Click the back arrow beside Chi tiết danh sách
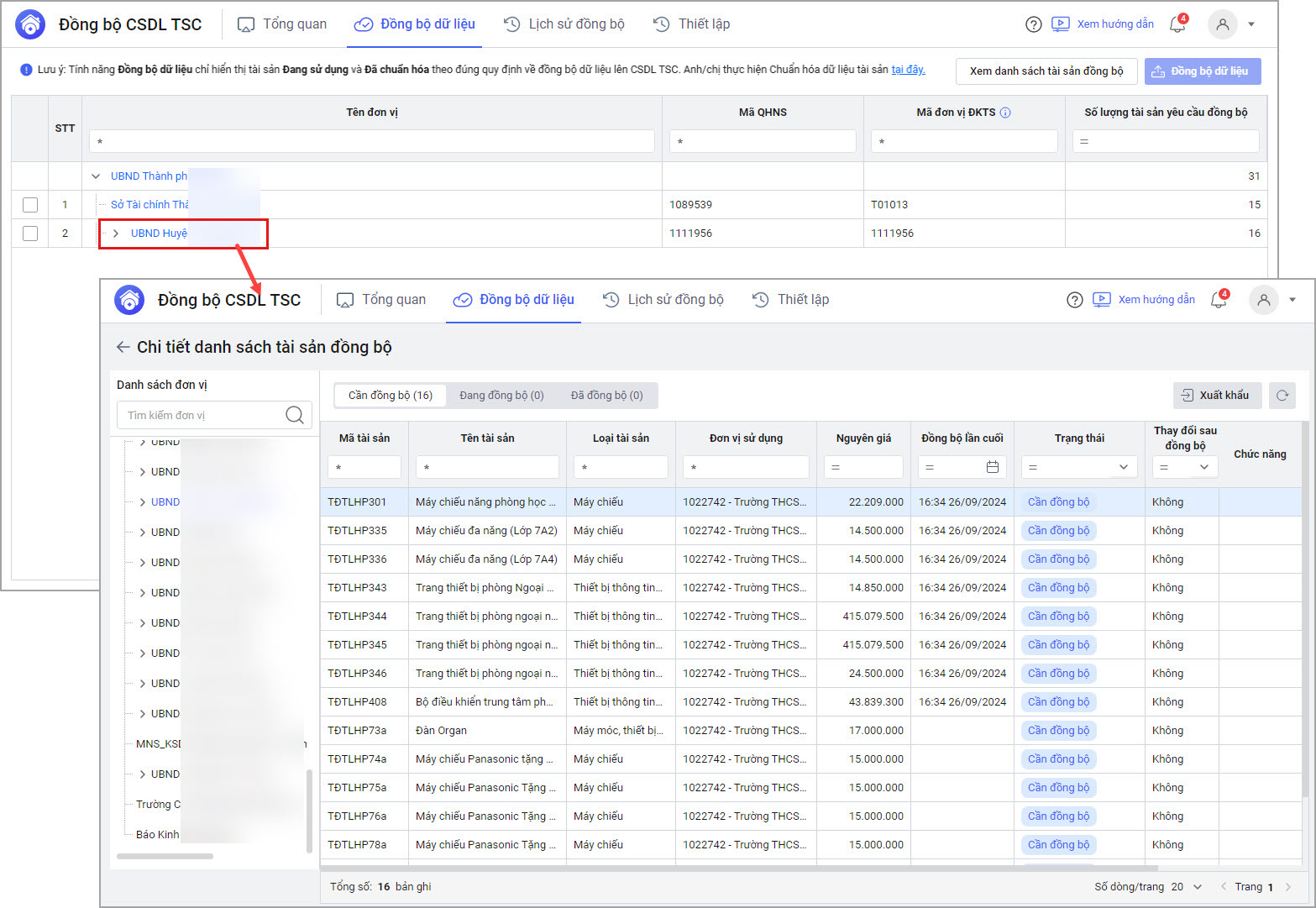This screenshot has height=908, width=1316. (123, 347)
